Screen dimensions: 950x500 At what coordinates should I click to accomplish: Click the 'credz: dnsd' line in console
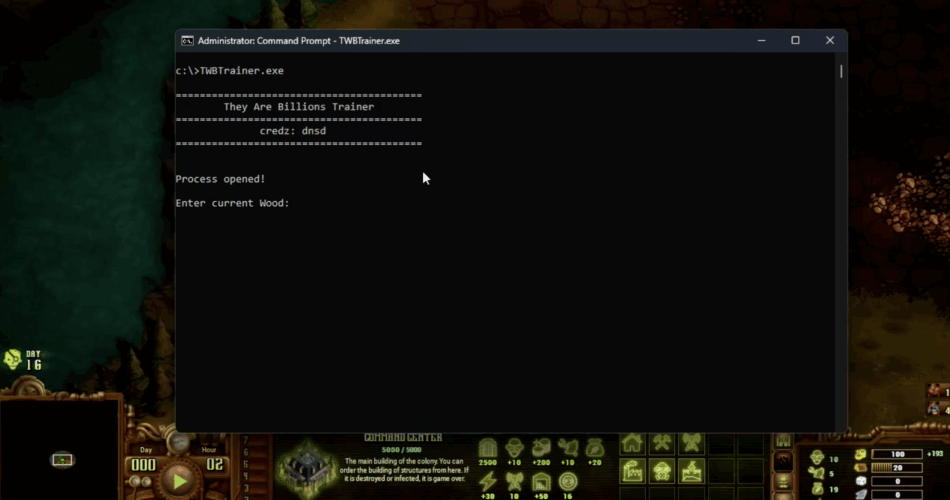coord(293,131)
